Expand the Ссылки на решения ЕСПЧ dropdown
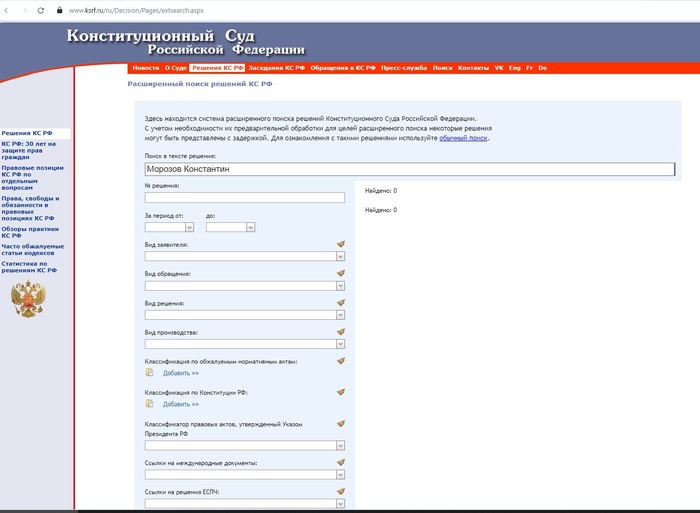The height and width of the screenshot is (513, 700). click(340, 504)
